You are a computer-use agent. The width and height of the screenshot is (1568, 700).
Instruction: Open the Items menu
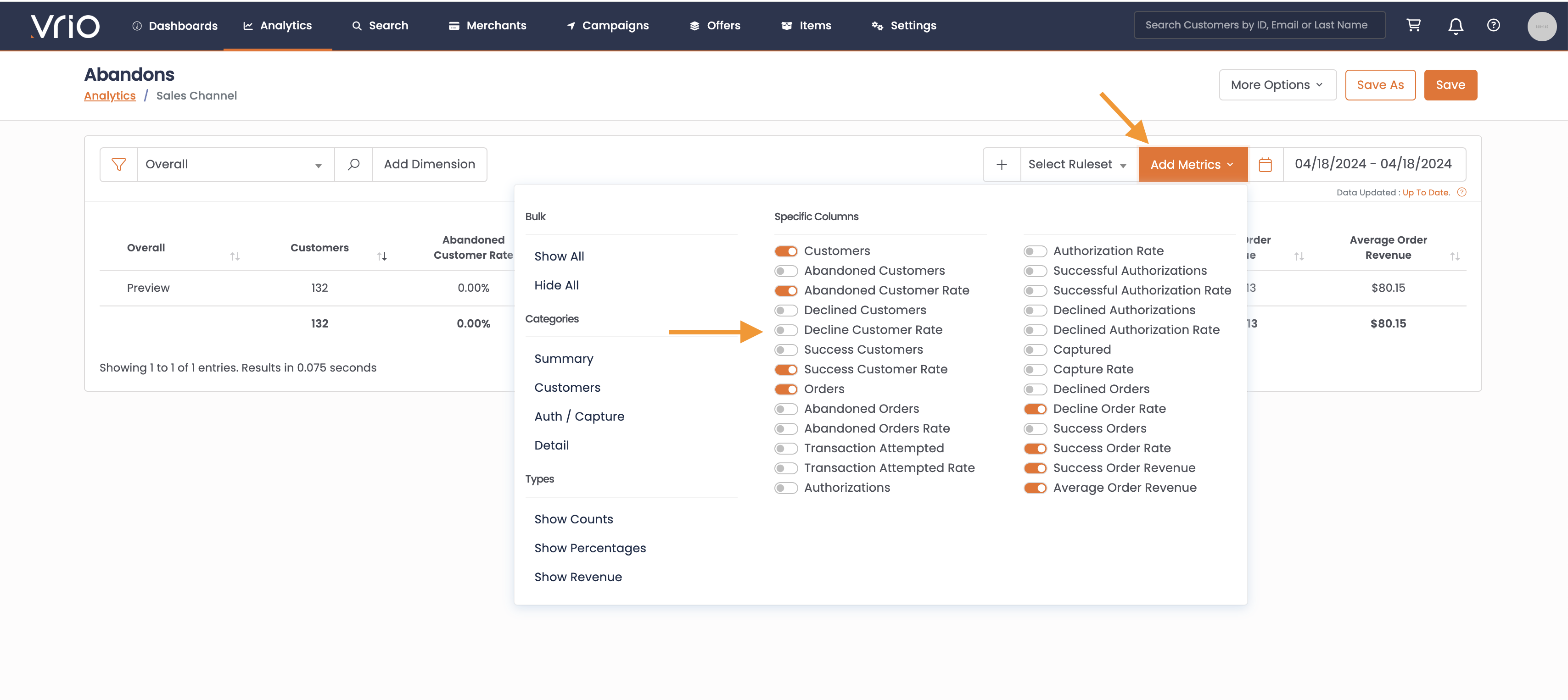[806, 26]
